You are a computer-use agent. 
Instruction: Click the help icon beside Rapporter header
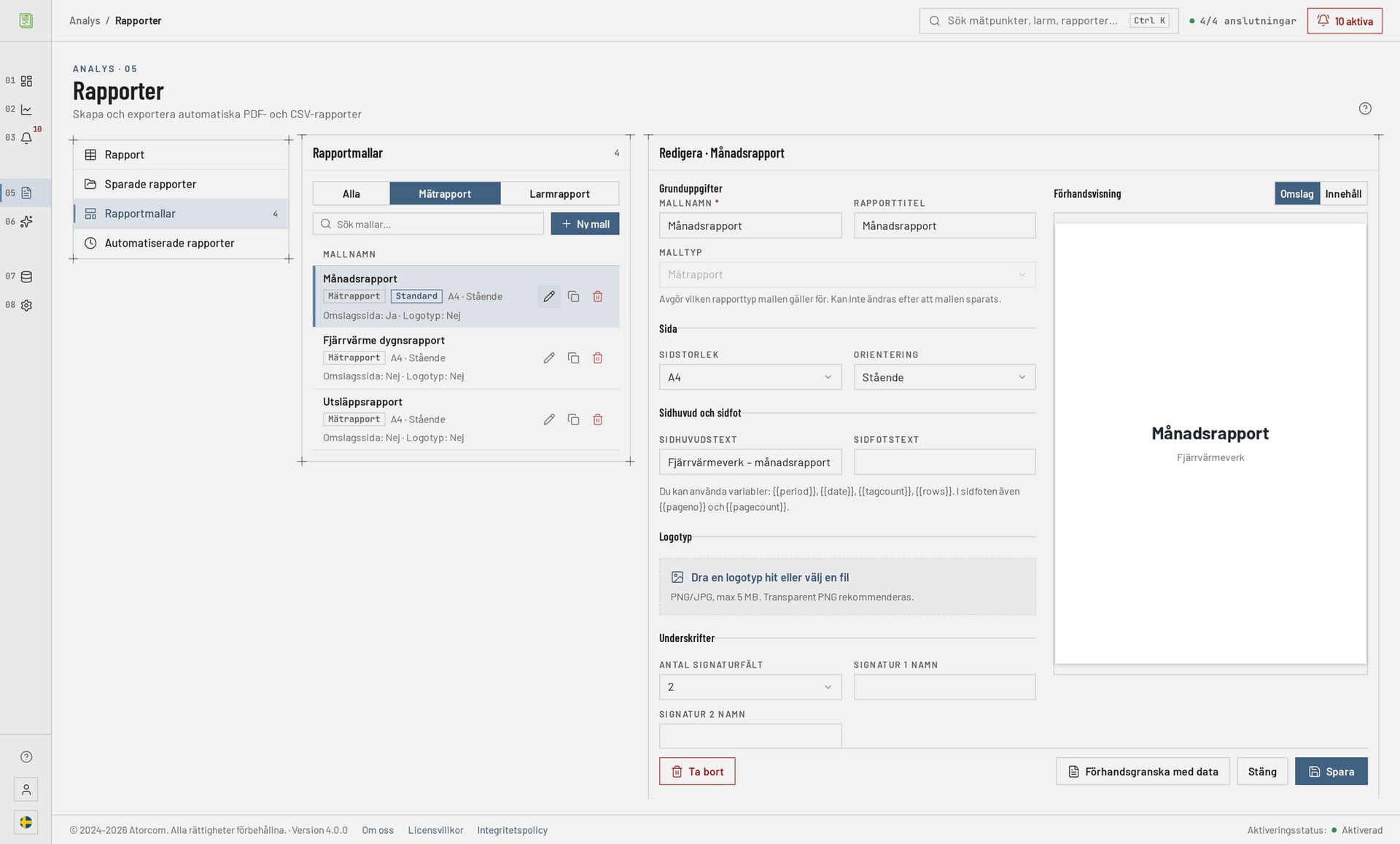point(1365,109)
